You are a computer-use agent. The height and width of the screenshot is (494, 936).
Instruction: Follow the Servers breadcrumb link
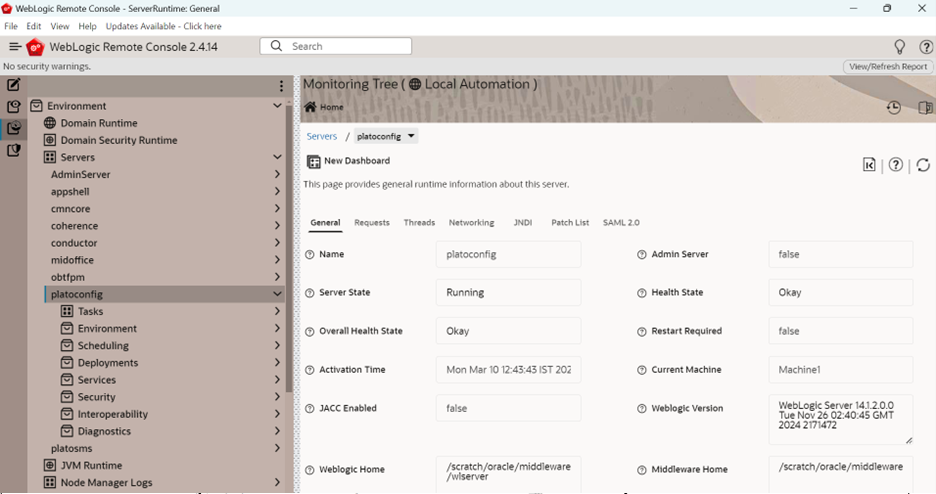point(322,136)
